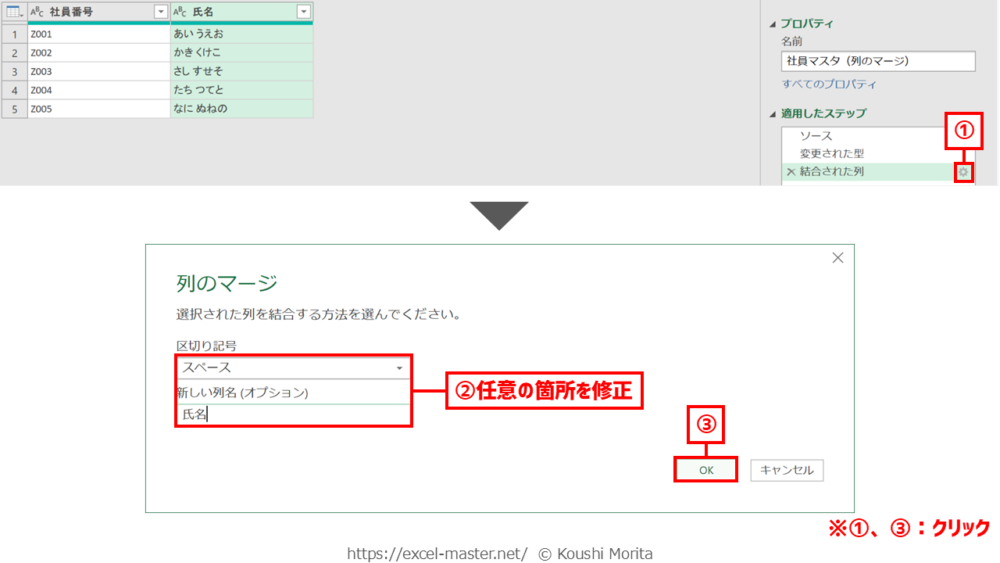1000x563 pixels.
Task: Click the キャンセル button
Action: (787, 470)
